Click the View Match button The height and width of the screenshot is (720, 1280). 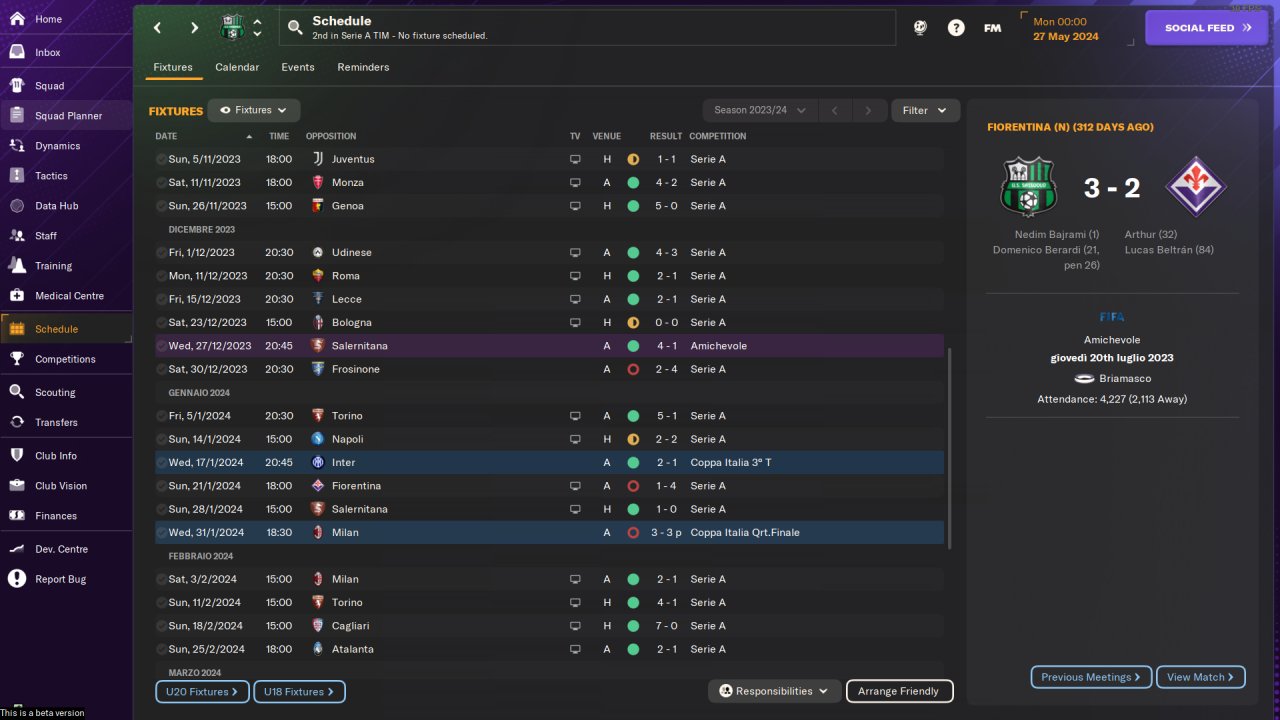pos(1200,677)
